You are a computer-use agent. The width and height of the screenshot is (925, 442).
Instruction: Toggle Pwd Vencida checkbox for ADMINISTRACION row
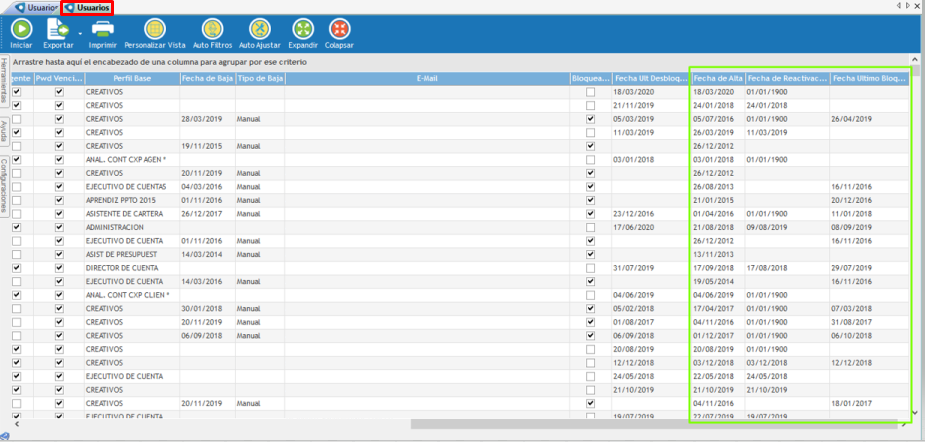pos(59,227)
